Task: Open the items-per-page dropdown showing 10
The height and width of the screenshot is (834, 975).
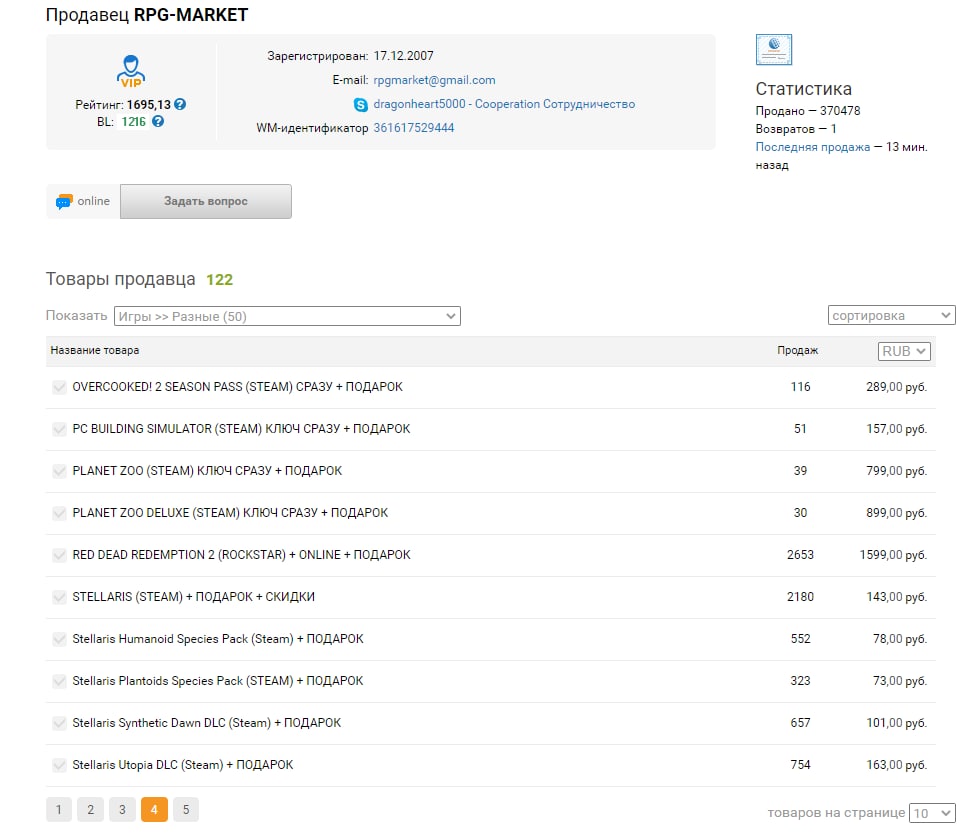Action: pos(932,813)
